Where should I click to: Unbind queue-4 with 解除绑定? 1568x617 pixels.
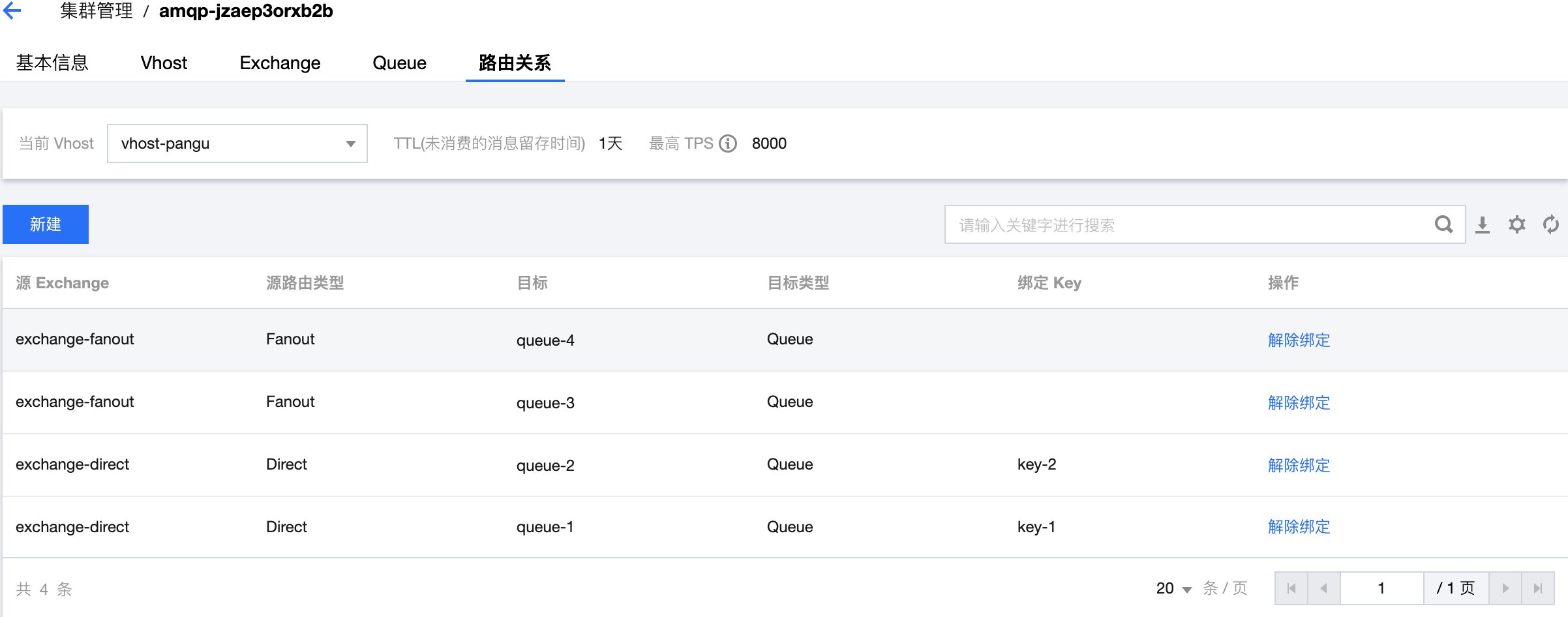(x=1299, y=340)
